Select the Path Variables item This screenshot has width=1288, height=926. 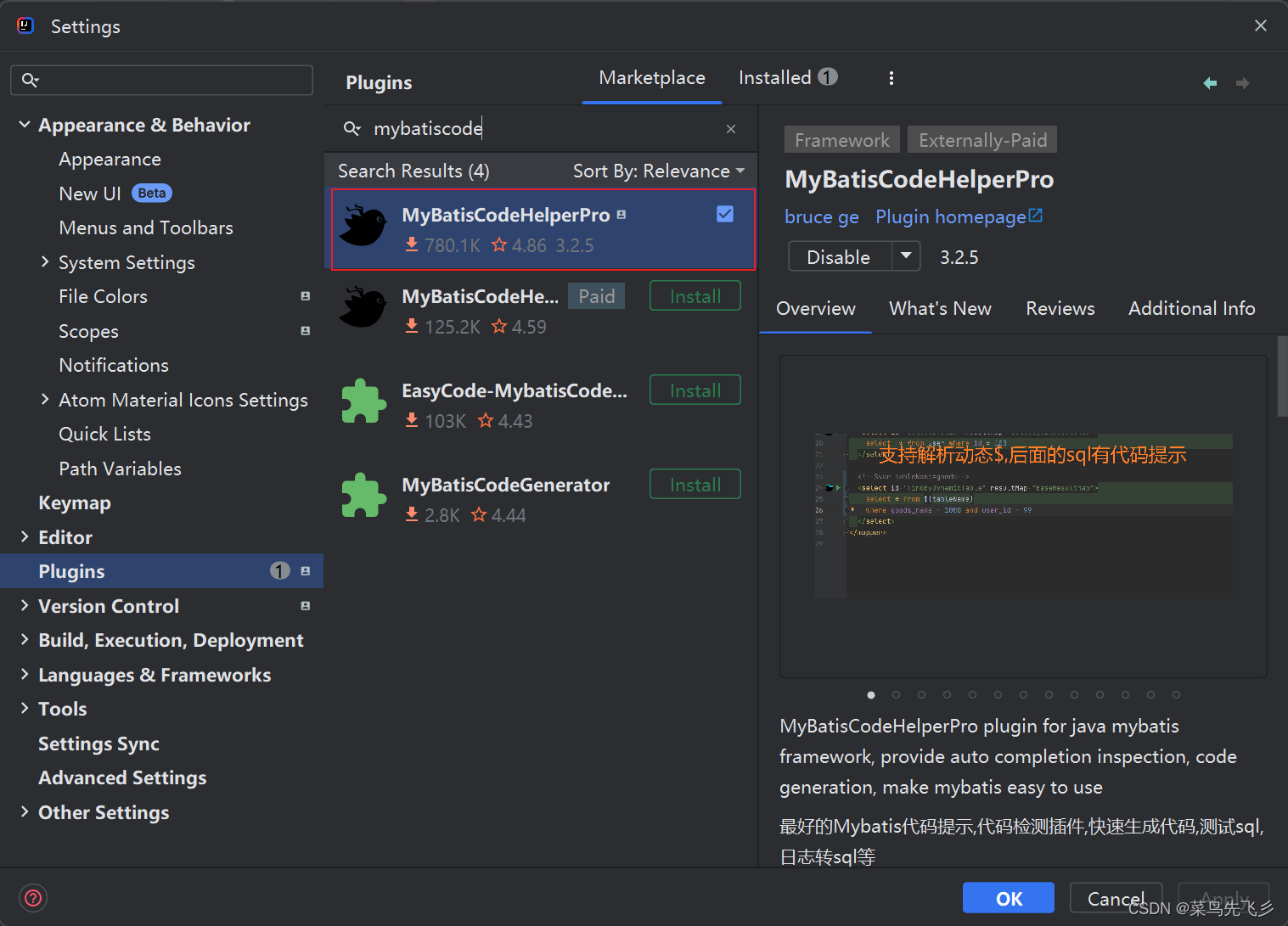(120, 469)
